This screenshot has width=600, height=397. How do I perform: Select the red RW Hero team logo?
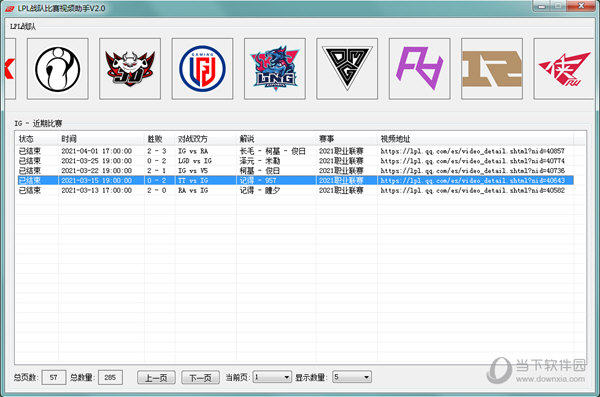(564, 69)
